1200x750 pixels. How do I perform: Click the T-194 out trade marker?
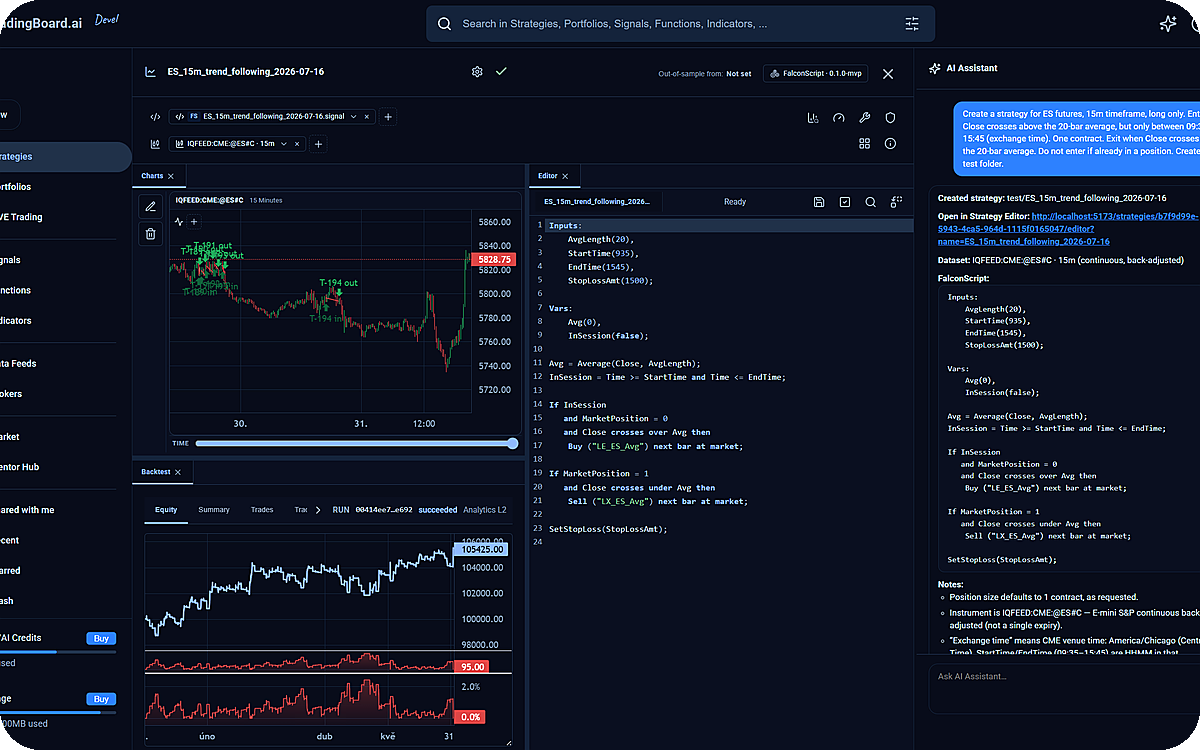[338, 284]
